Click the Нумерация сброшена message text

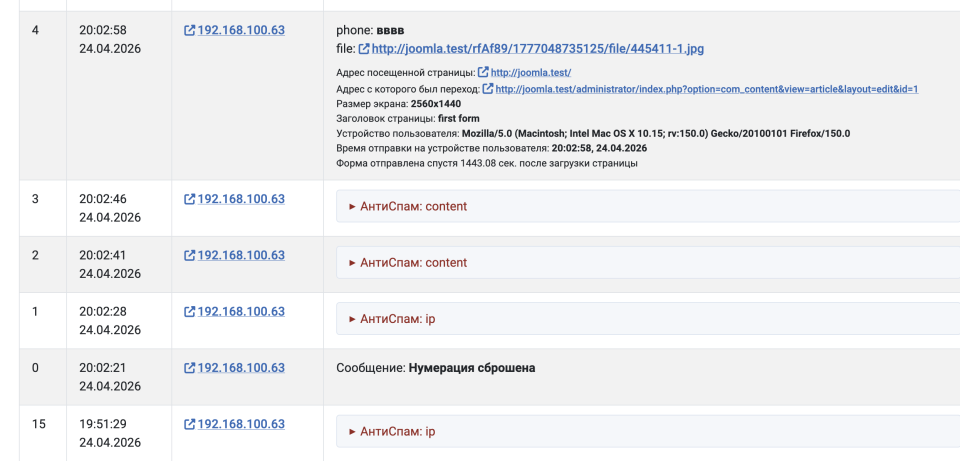coord(471,368)
